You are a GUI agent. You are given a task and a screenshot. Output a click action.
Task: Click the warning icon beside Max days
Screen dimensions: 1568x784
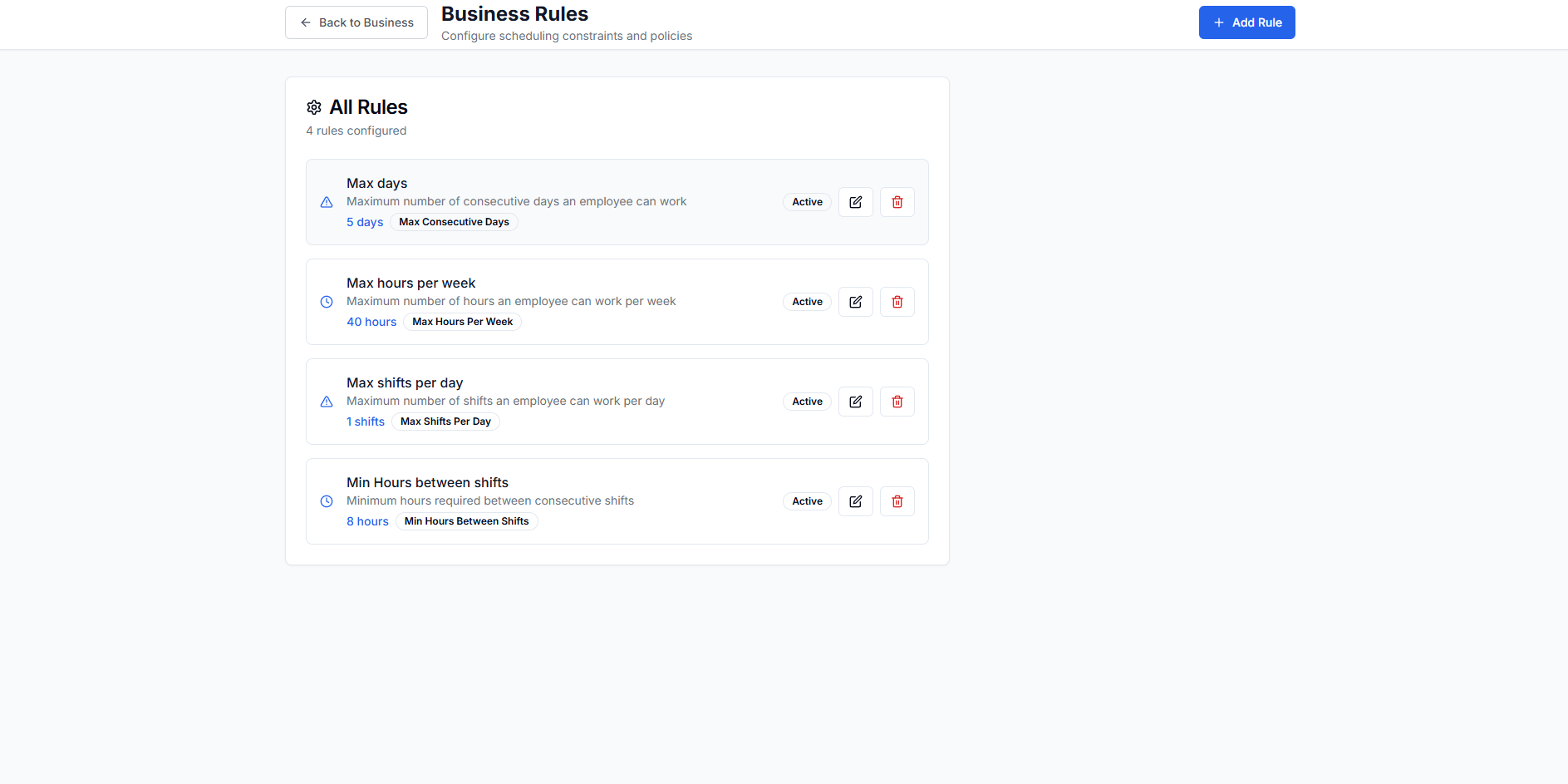327,202
